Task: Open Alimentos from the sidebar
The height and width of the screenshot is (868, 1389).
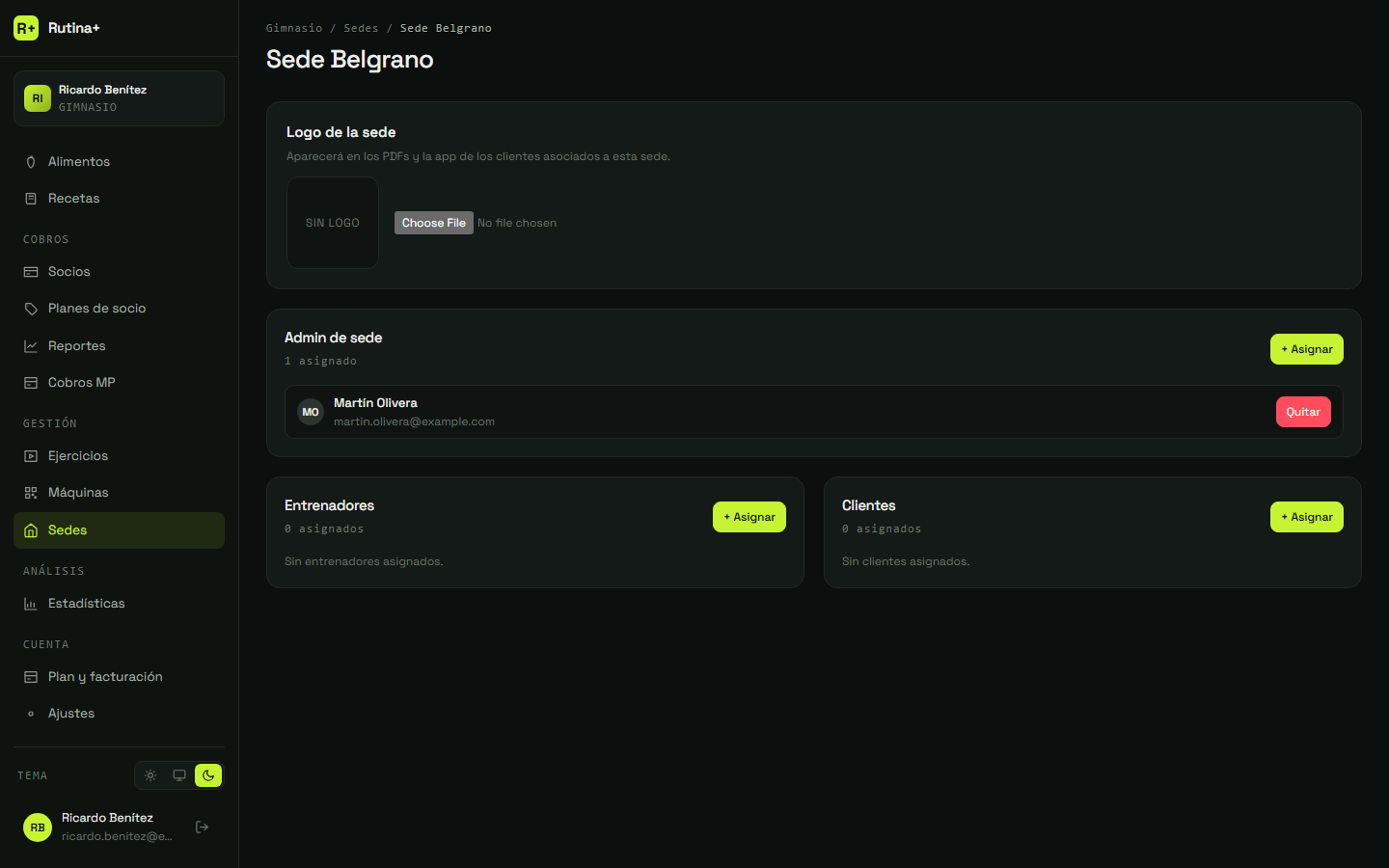Action: pyautogui.click(x=119, y=162)
